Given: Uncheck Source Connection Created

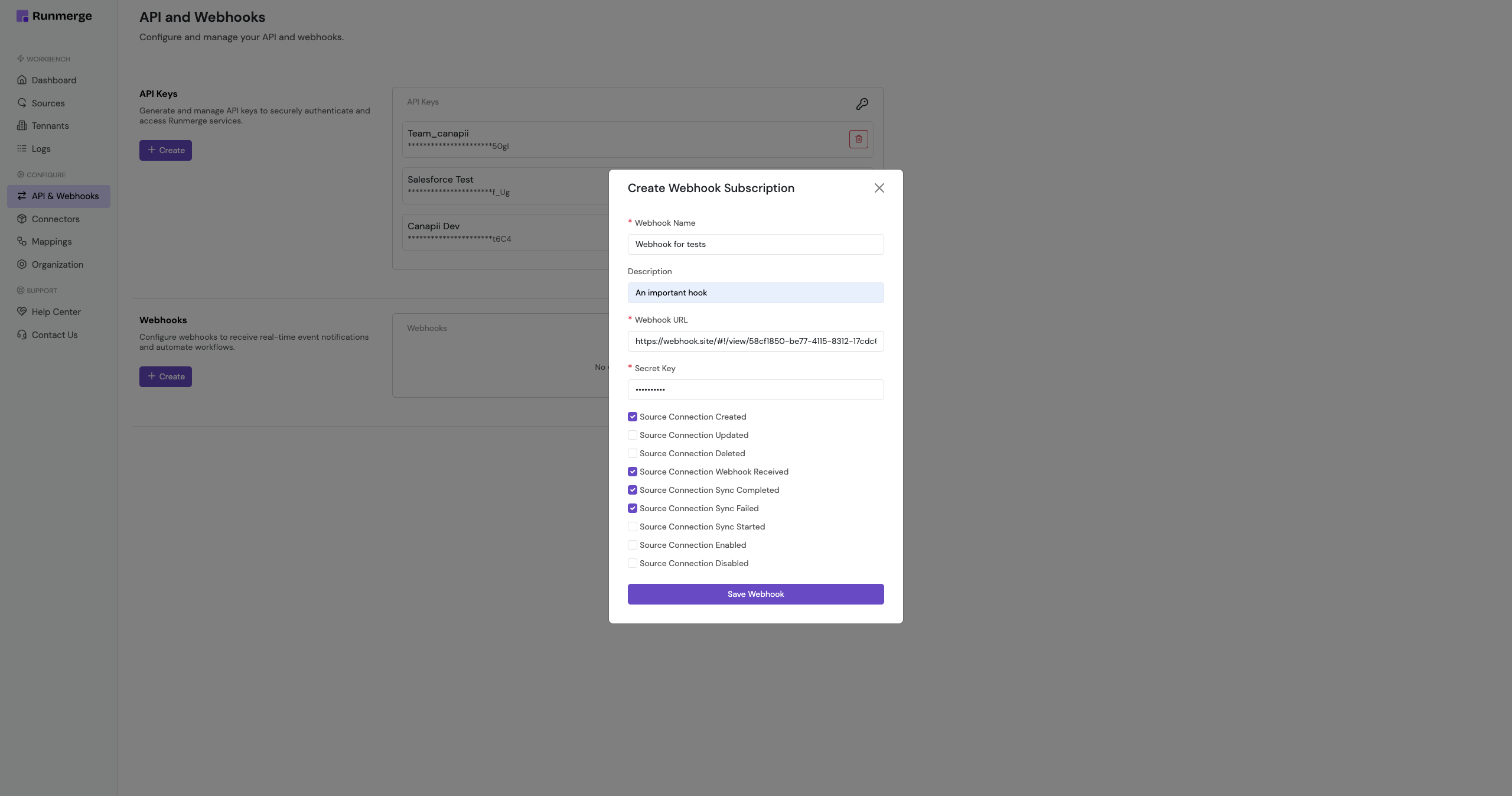Looking at the screenshot, I should click(x=632, y=417).
